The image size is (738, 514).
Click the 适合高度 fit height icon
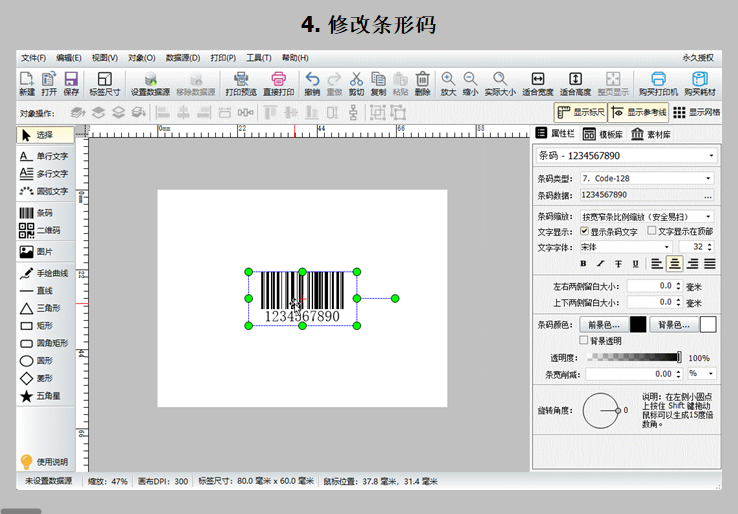[x=575, y=84]
